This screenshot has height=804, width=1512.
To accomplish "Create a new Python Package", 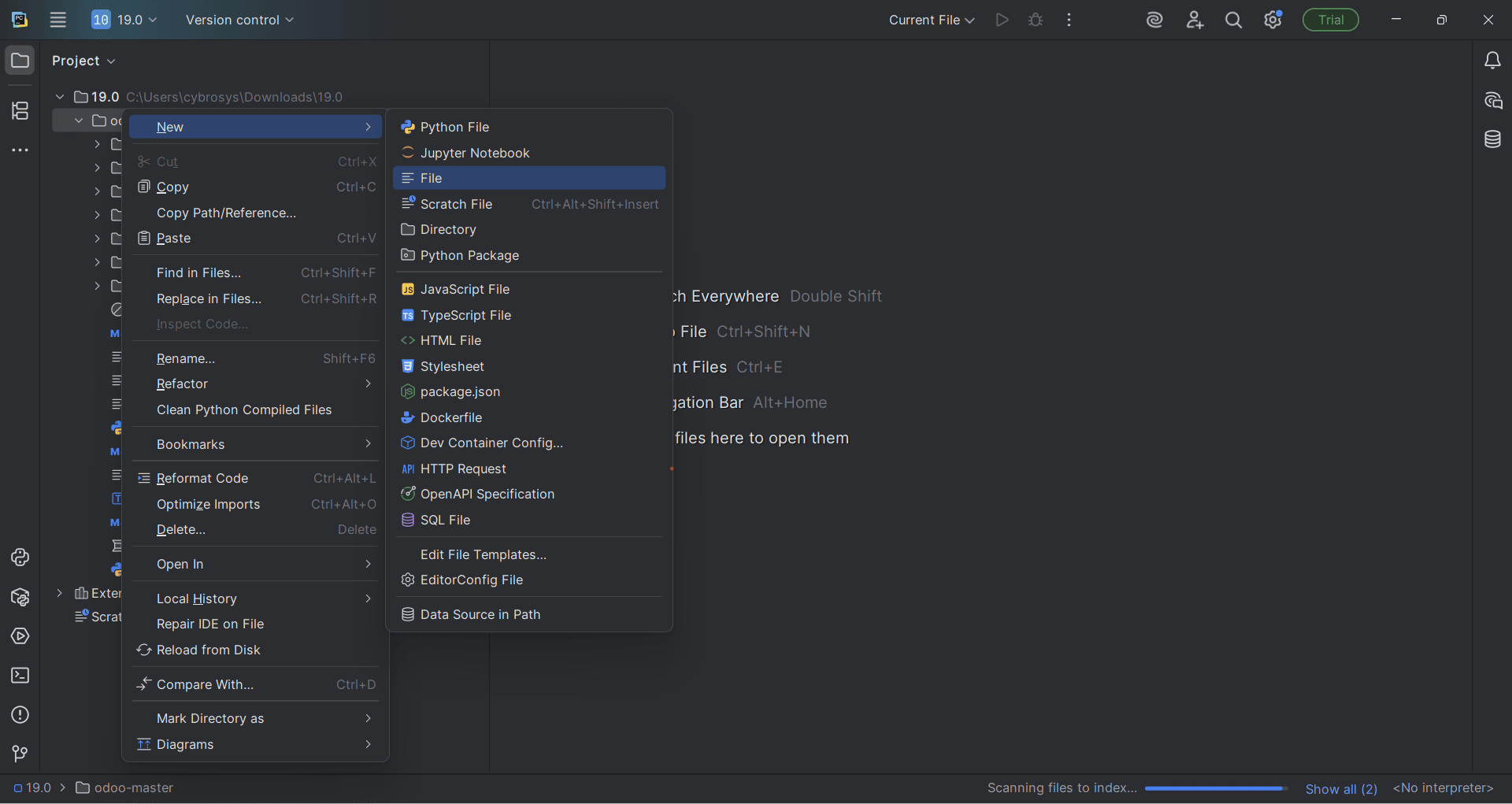I will [529, 255].
